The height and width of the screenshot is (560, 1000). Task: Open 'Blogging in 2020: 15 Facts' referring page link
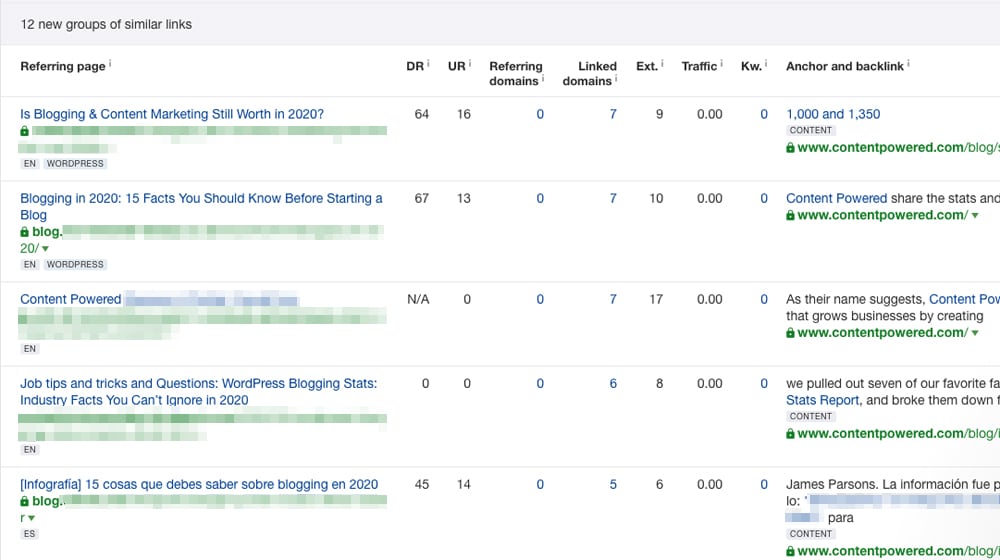click(x=201, y=207)
